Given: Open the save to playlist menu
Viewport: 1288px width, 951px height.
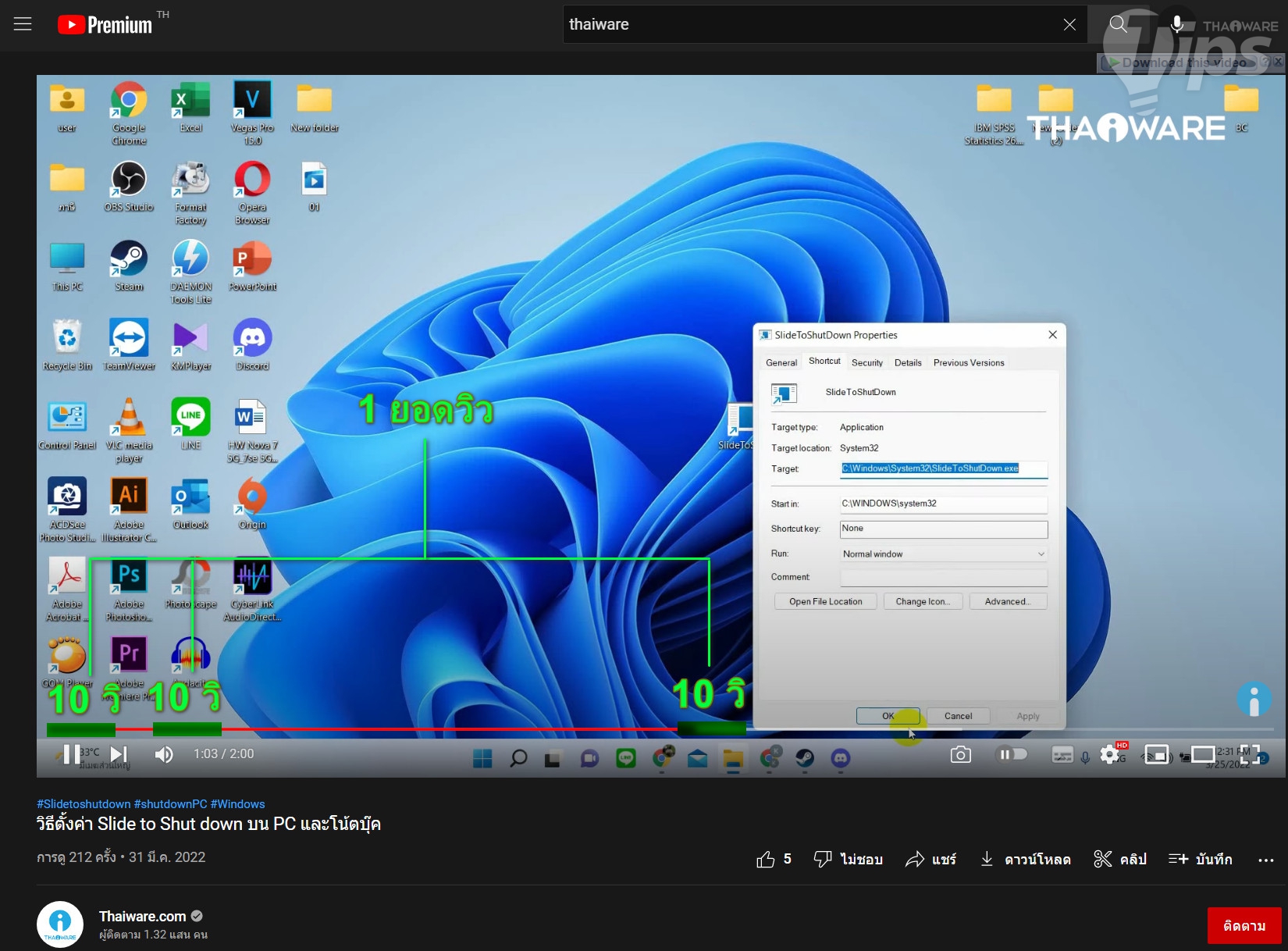Looking at the screenshot, I should 1200,859.
